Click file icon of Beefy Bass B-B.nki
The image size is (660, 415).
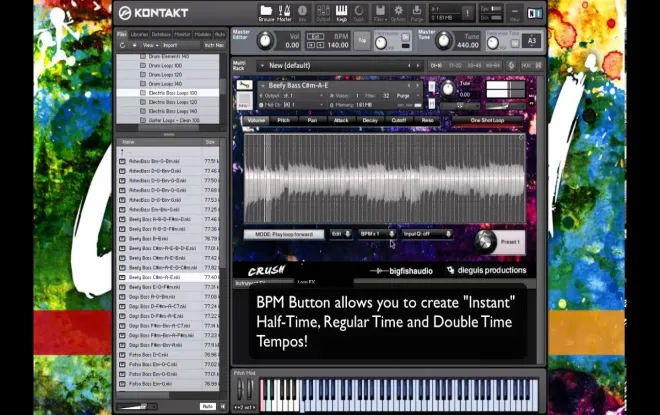point(122,239)
